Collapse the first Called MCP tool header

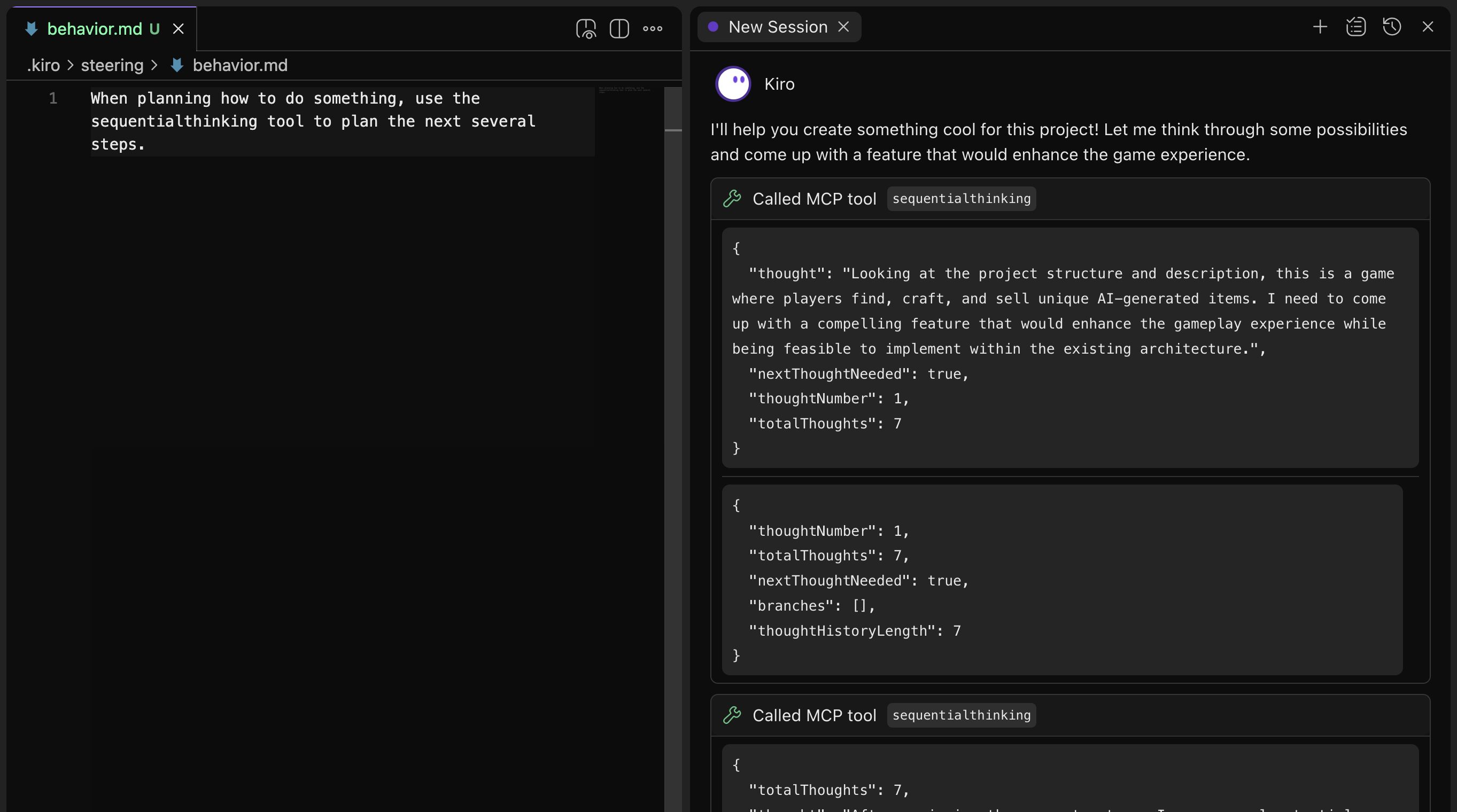(814, 199)
